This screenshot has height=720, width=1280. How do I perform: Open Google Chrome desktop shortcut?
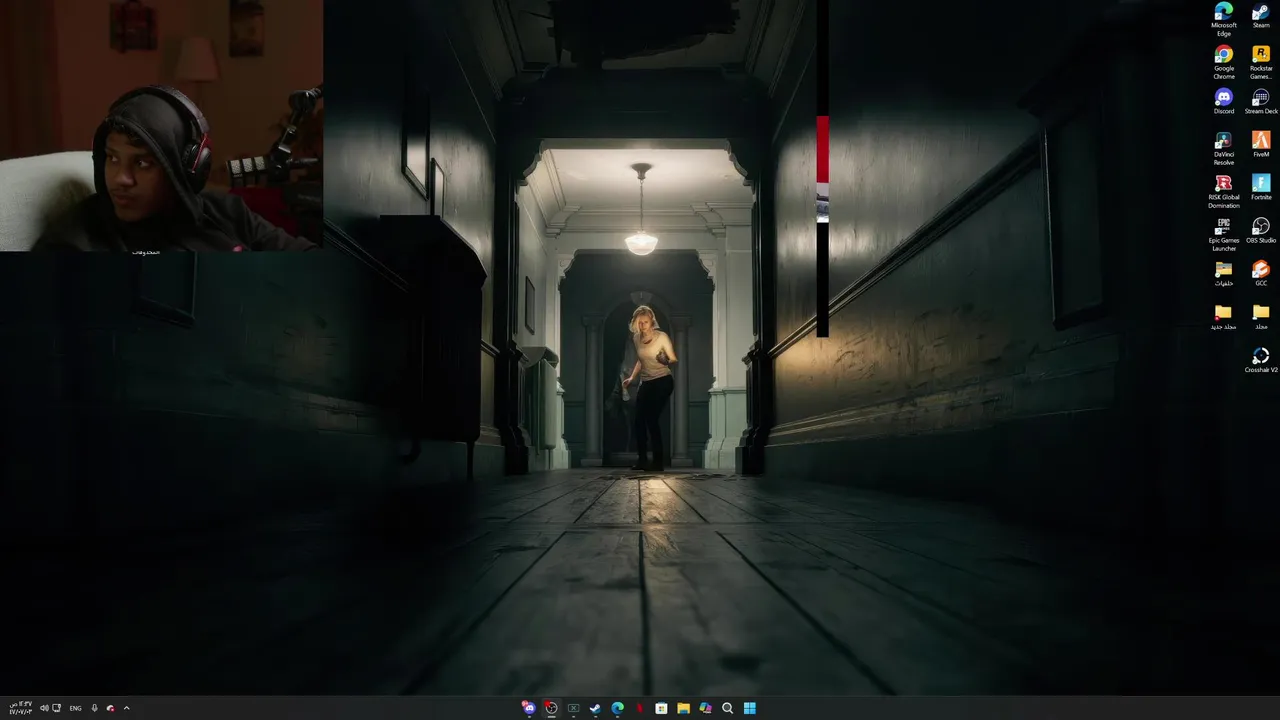(x=1223, y=62)
